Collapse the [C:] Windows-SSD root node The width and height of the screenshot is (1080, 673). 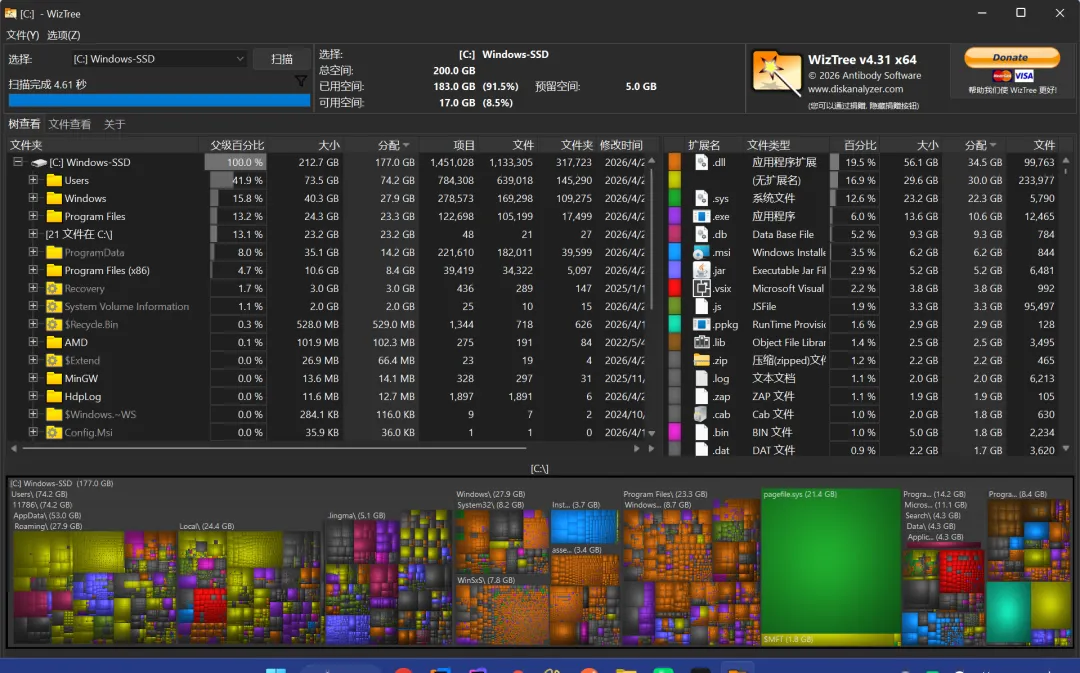(18, 163)
